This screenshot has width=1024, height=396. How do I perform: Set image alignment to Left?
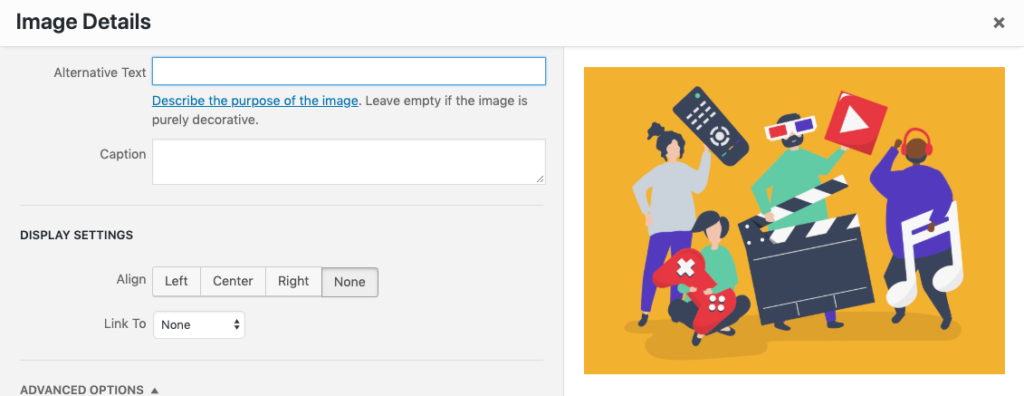176,282
